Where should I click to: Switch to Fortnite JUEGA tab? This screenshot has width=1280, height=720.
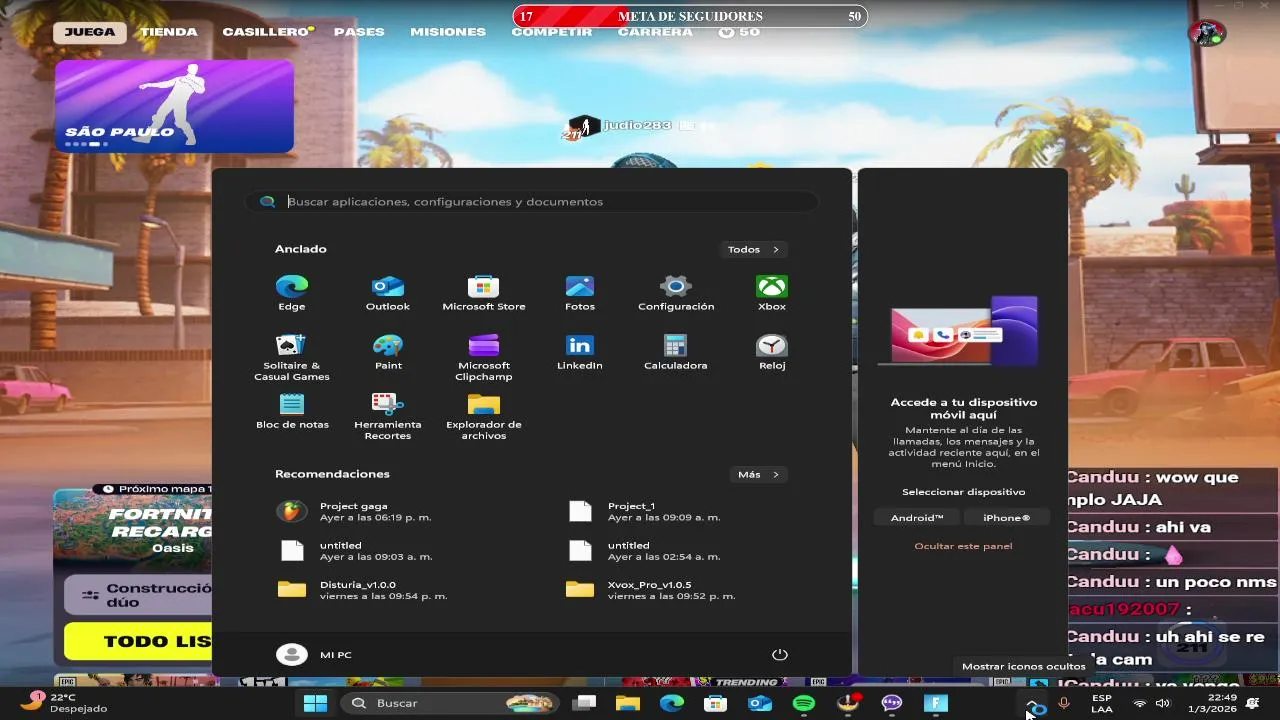[x=90, y=32]
